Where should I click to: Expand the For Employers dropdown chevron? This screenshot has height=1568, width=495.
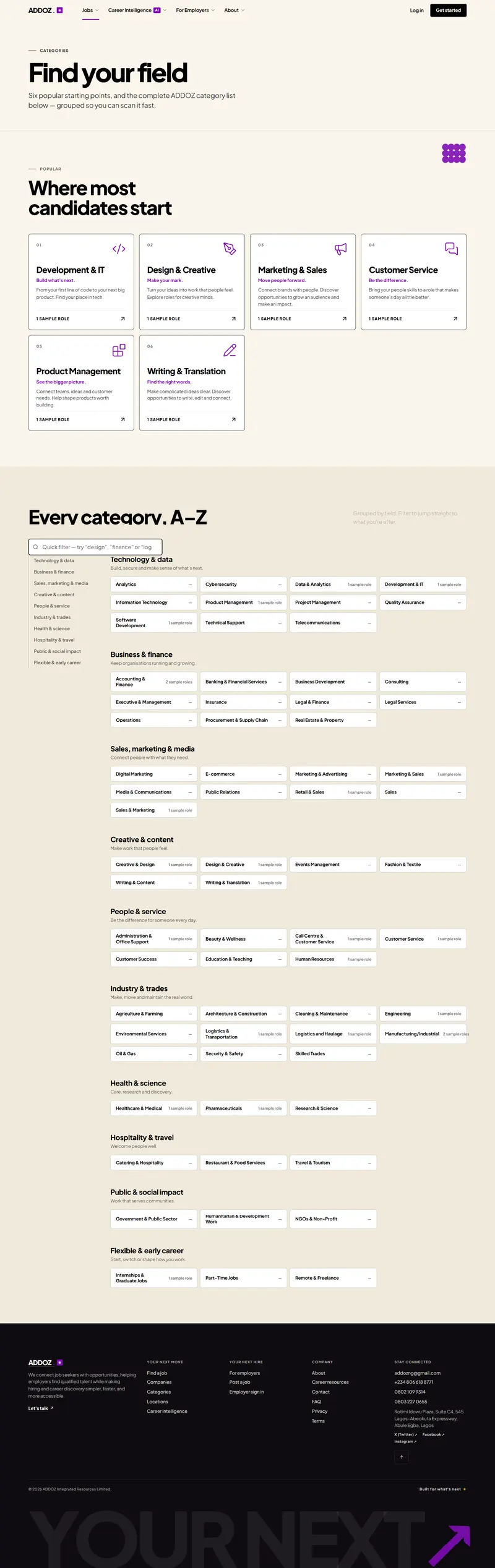tap(213, 11)
